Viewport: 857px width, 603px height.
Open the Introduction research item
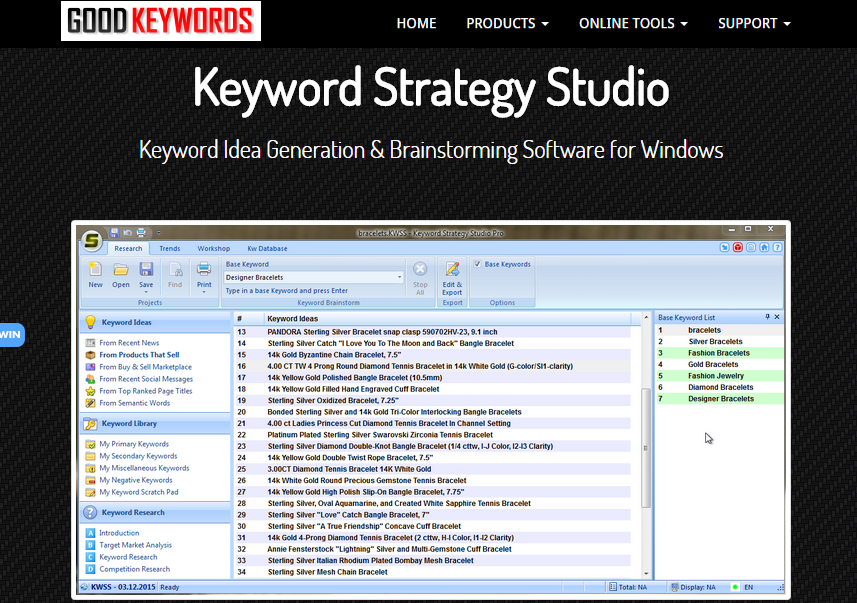(x=119, y=533)
